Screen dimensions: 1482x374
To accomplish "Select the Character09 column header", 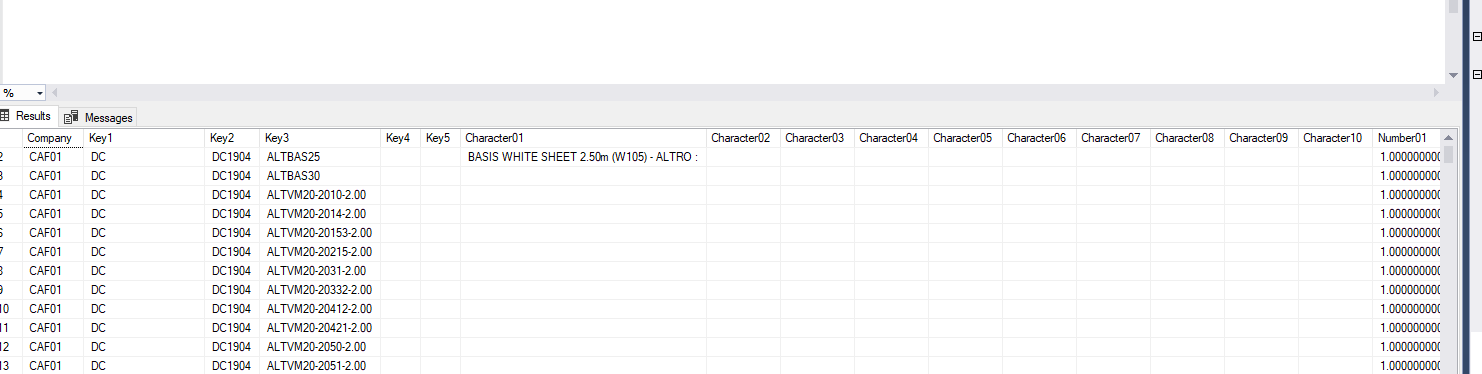I will 1261,138.
